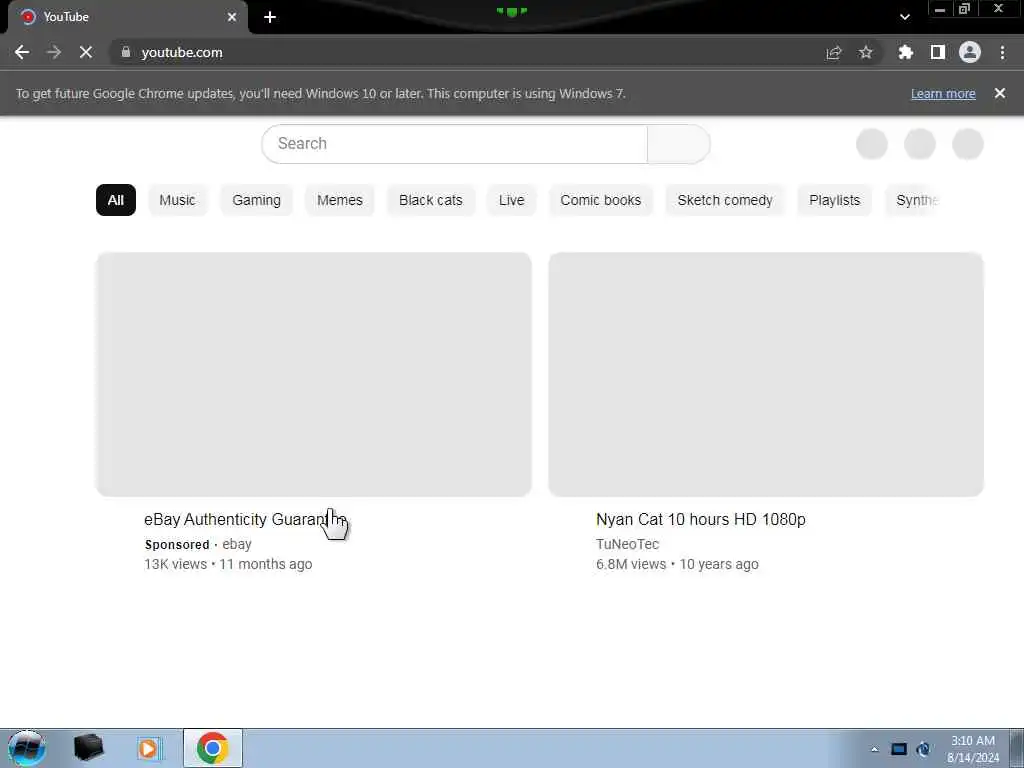Select the Gaming filter chip
This screenshot has height=768, width=1024.
(x=256, y=200)
